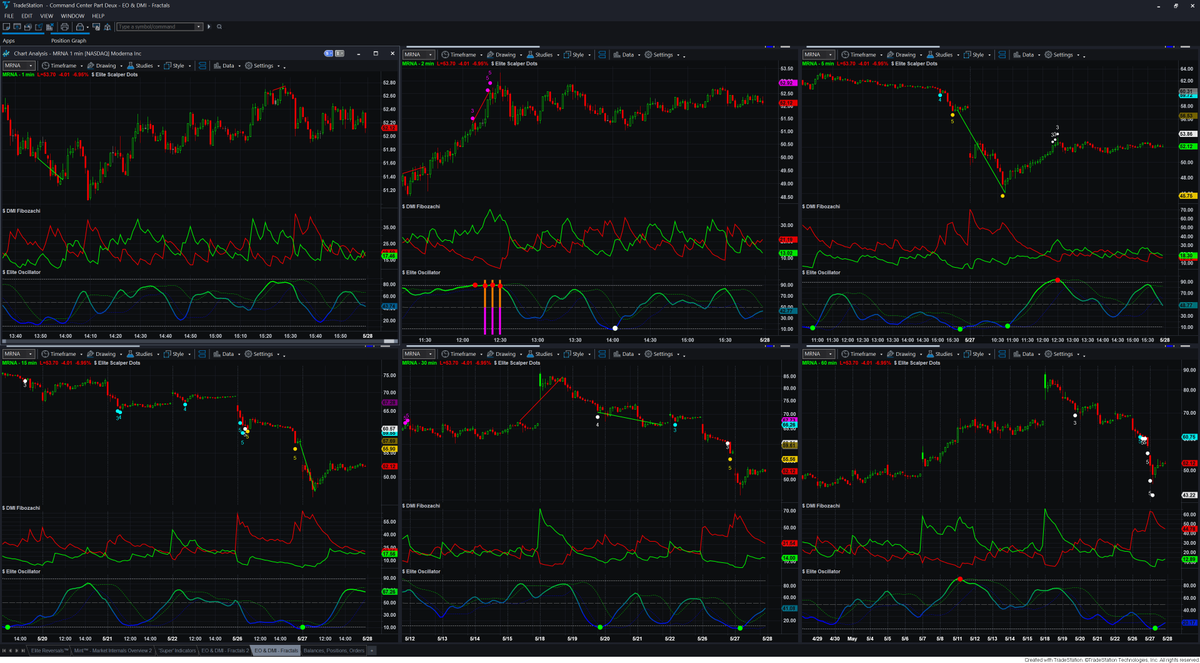Switch to 'Super' Indicators tab
The image size is (1200, 663).
pos(176,651)
